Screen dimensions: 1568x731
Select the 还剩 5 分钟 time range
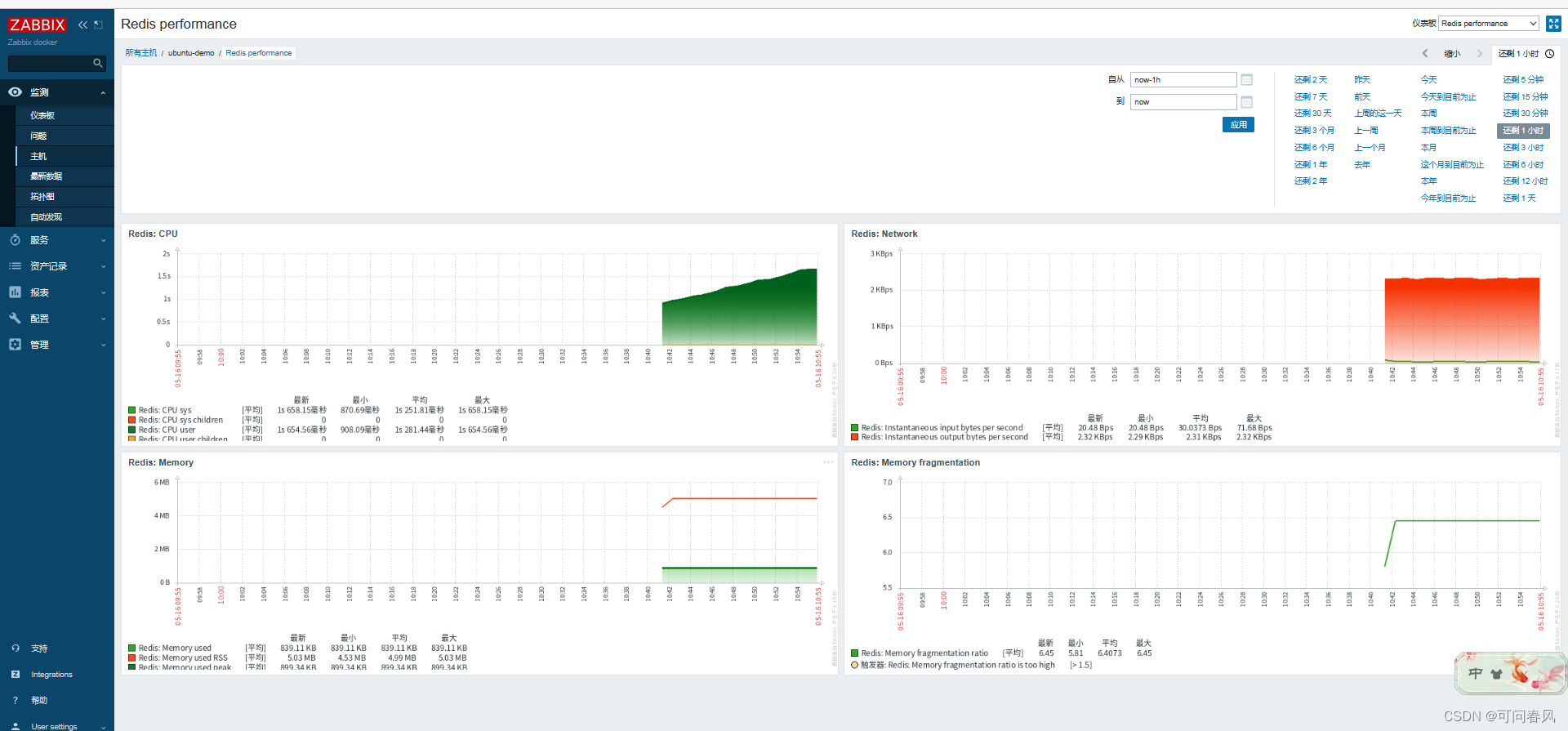click(x=1523, y=80)
